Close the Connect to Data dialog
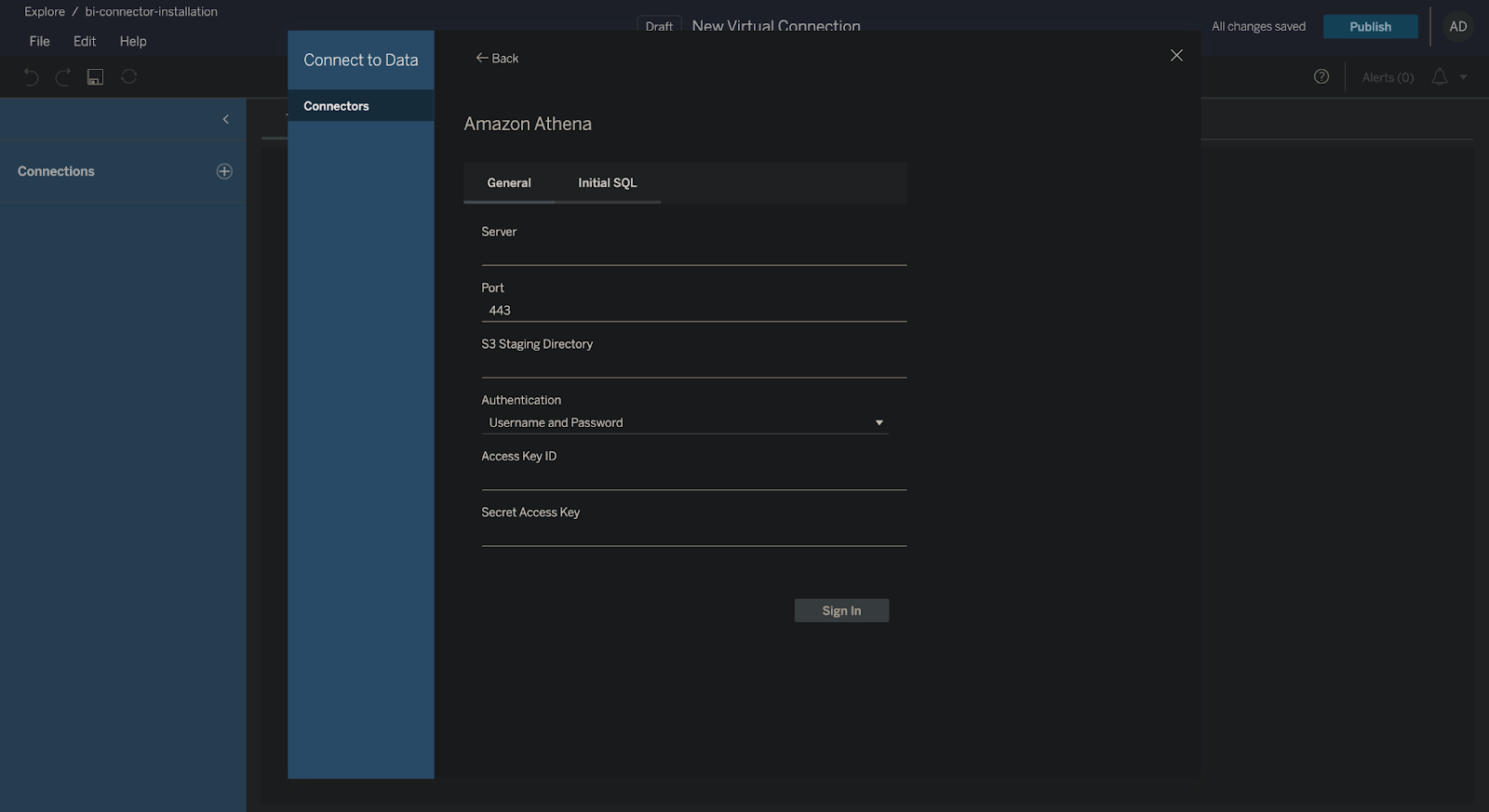The width and height of the screenshot is (1489, 812). 1176,56
